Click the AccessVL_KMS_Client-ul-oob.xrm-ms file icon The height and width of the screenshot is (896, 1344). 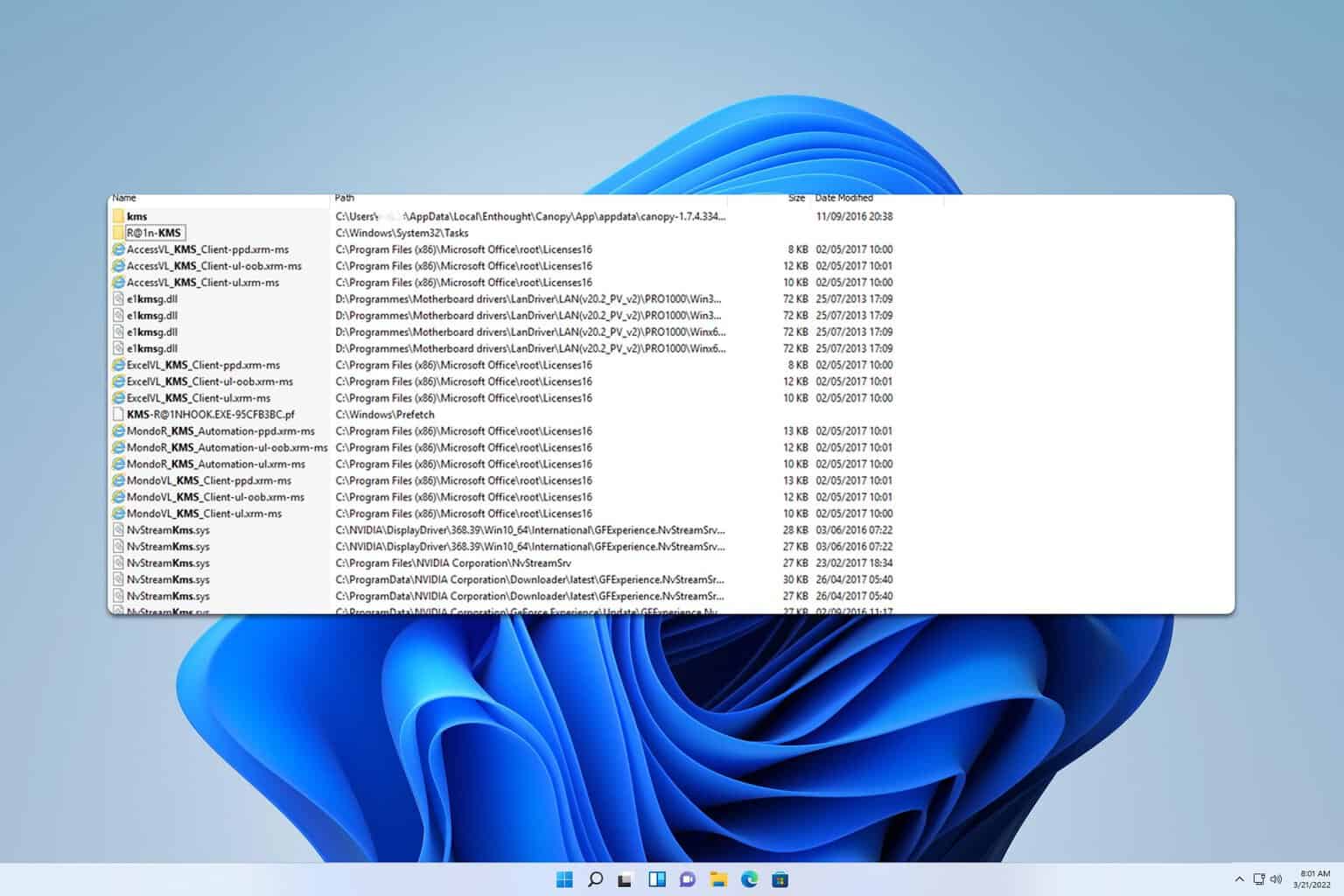tap(118, 266)
